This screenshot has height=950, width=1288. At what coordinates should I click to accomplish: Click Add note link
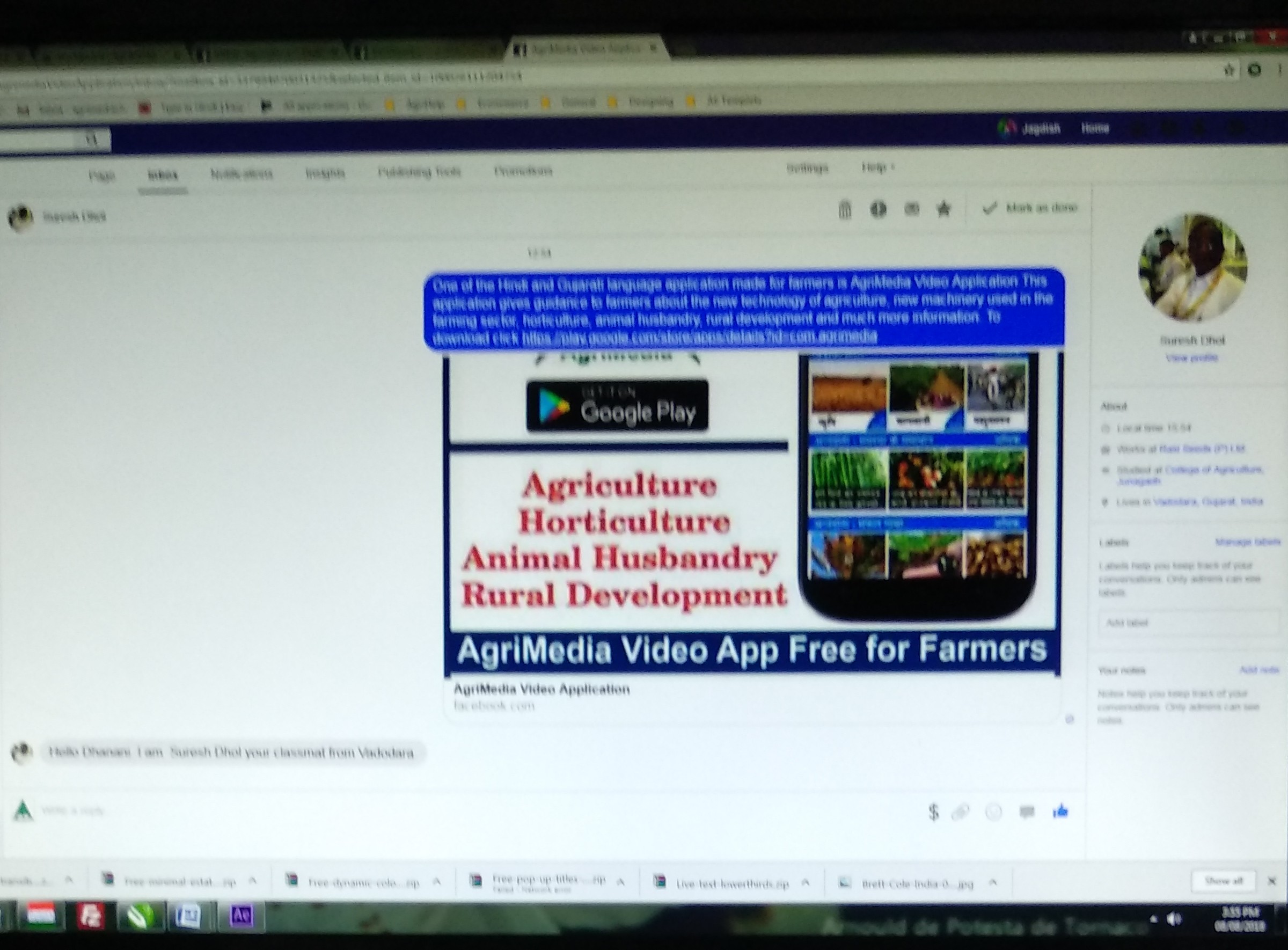click(1258, 670)
